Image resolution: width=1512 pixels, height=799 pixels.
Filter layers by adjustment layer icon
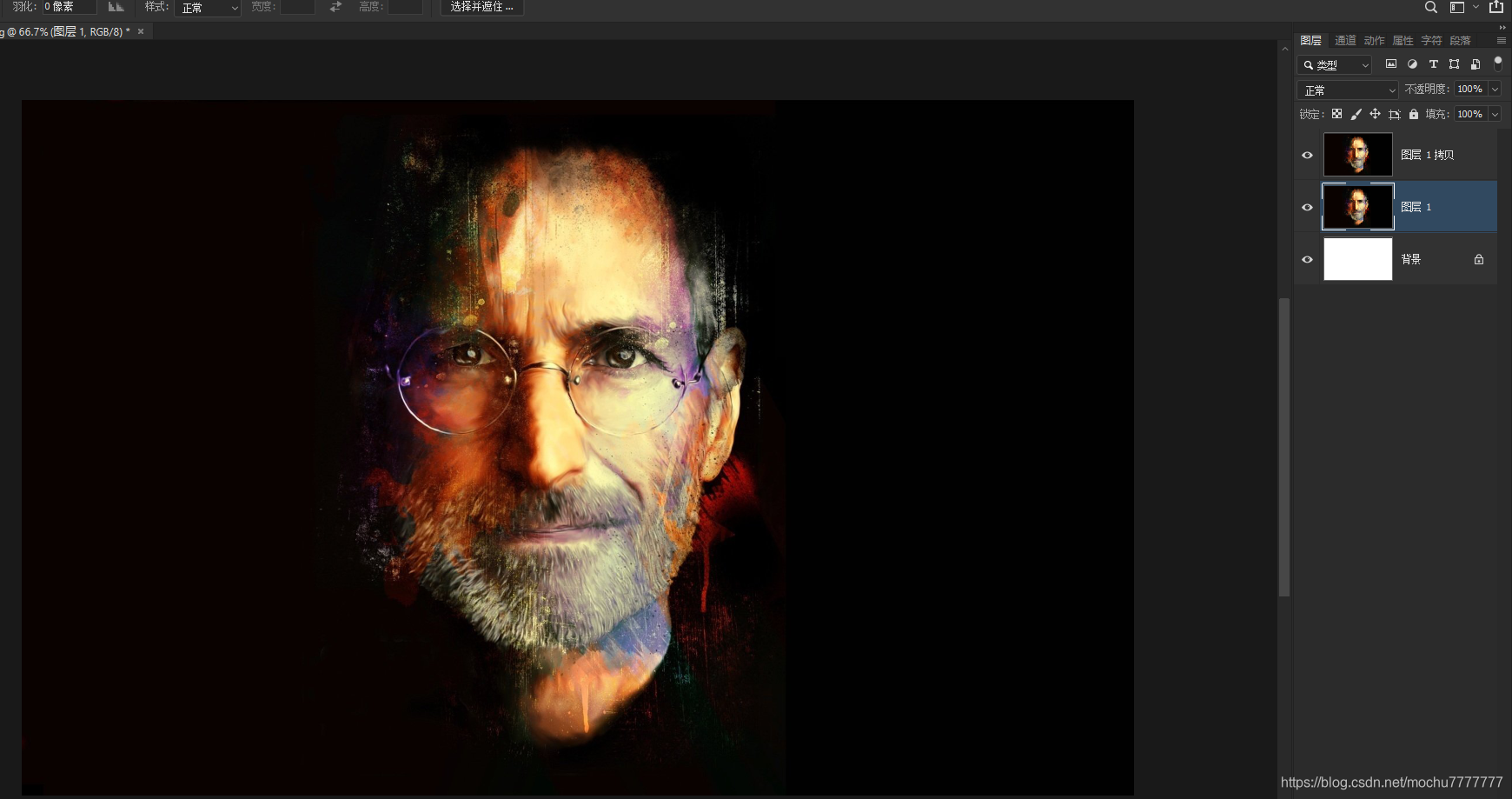pyautogui.click(x=1412, y=64)
